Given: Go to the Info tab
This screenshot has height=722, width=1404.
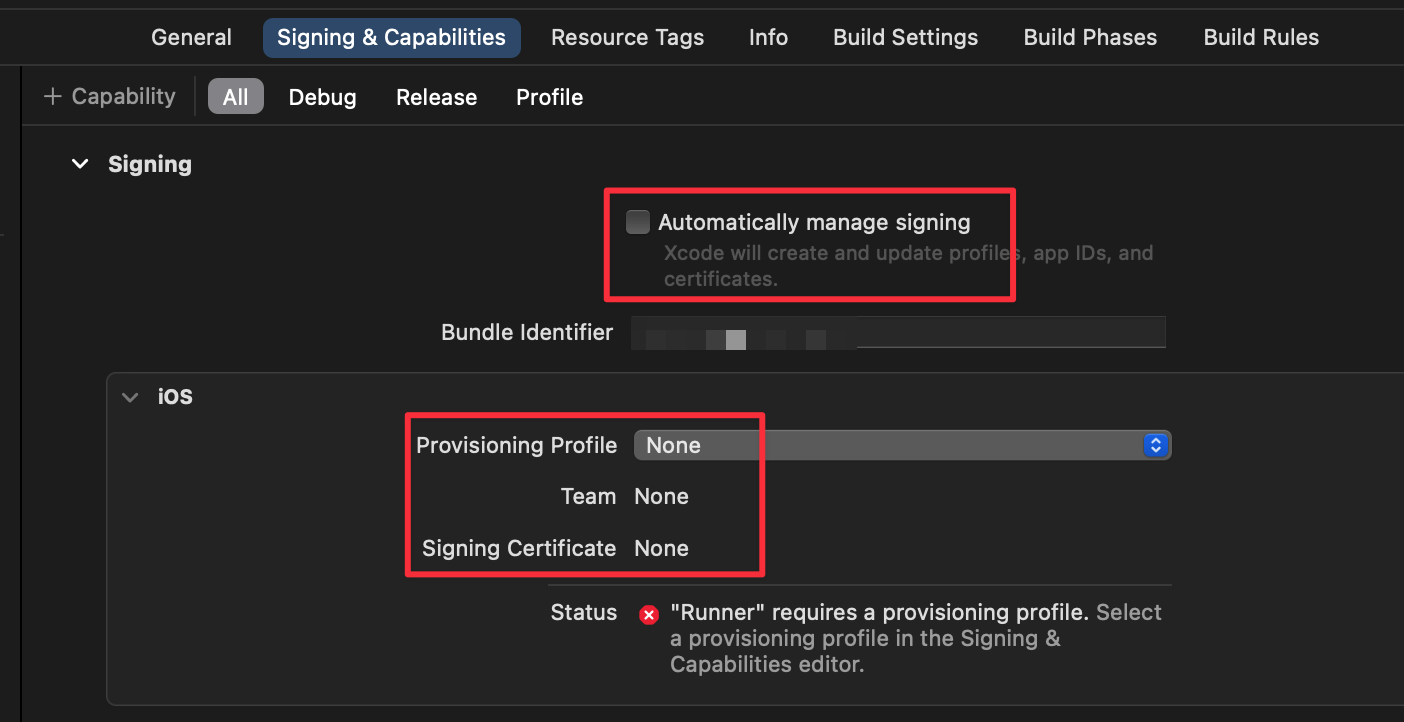Looking at the screenshot, I should click(768, 38).
